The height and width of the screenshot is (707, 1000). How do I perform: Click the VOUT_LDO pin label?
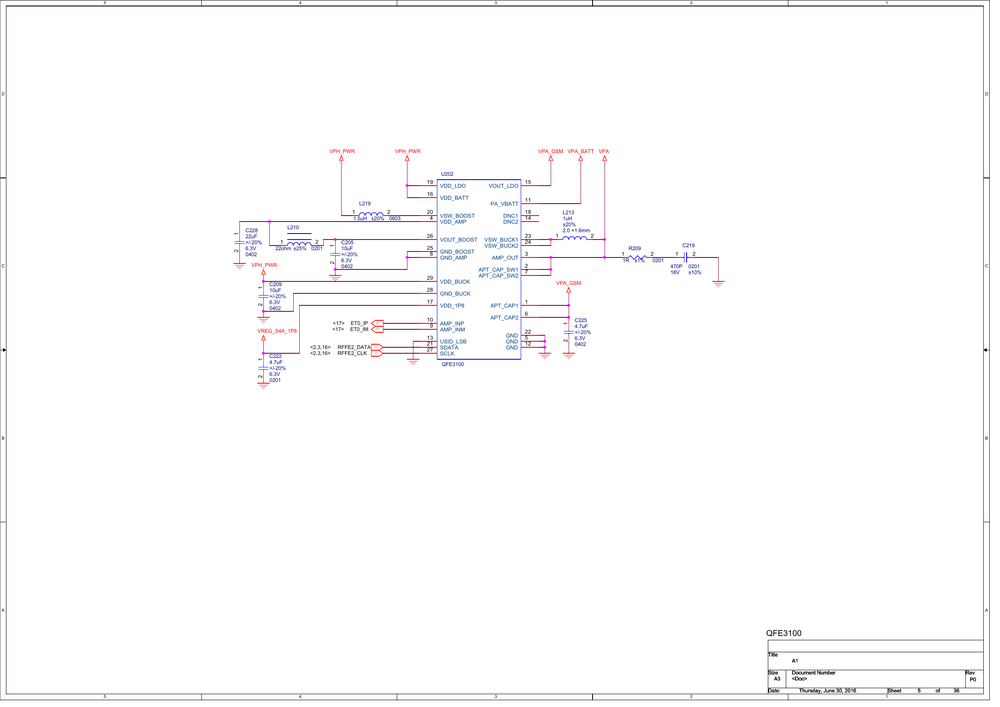(x=504, y=186)
